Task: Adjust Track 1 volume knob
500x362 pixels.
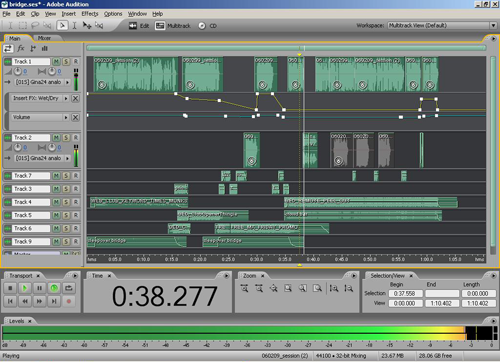Action: pos(17,71)
